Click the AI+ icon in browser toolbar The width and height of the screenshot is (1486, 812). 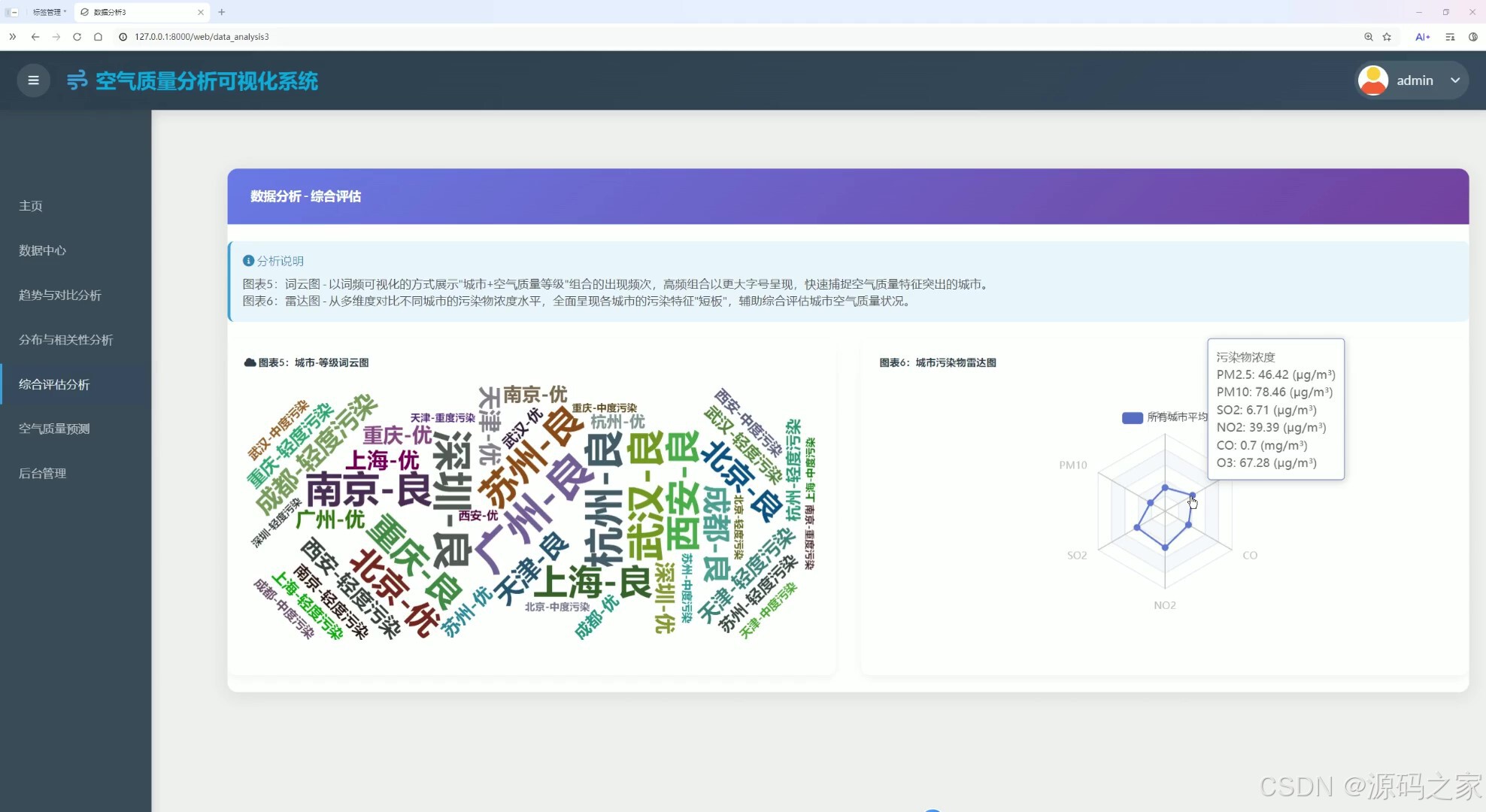[x=1422, y=36]
